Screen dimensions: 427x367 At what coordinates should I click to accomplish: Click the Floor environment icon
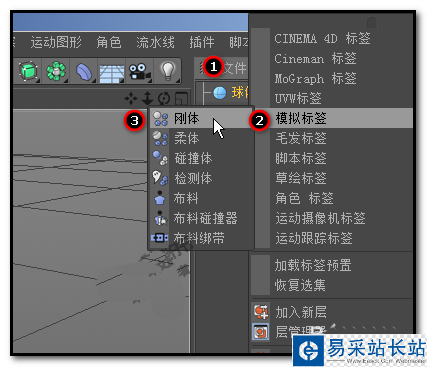coord(112,73)
